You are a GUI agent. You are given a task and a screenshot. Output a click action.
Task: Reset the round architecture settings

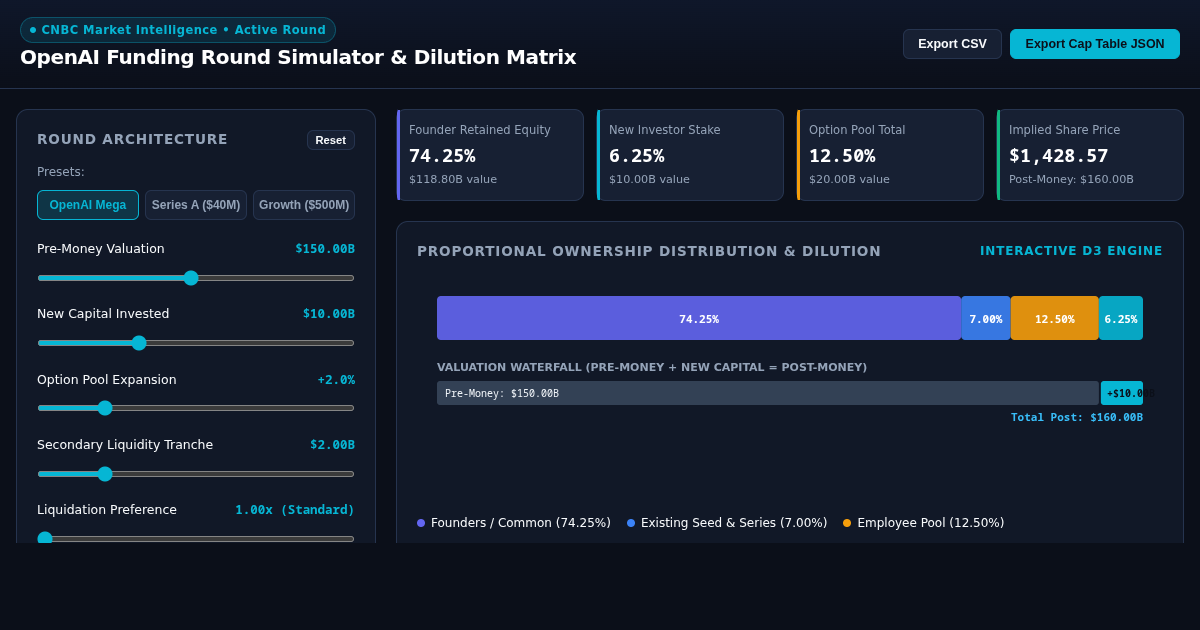pos(331,140)
